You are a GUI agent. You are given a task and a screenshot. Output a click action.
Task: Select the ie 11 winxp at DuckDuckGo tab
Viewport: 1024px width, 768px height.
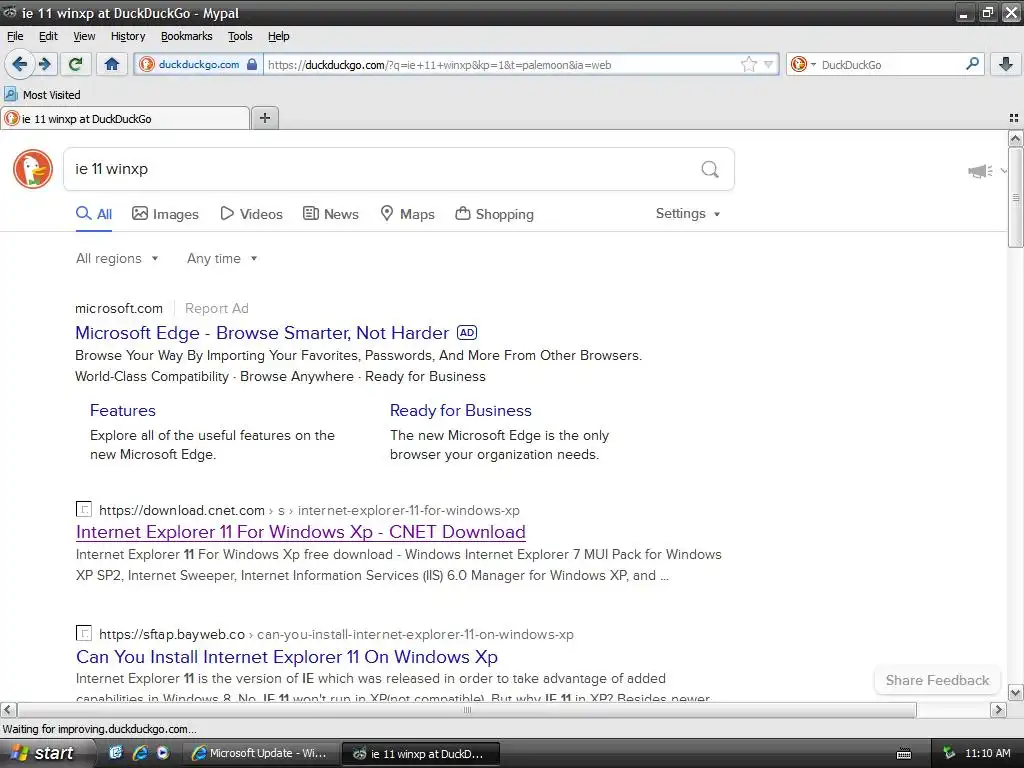[125, 118]
